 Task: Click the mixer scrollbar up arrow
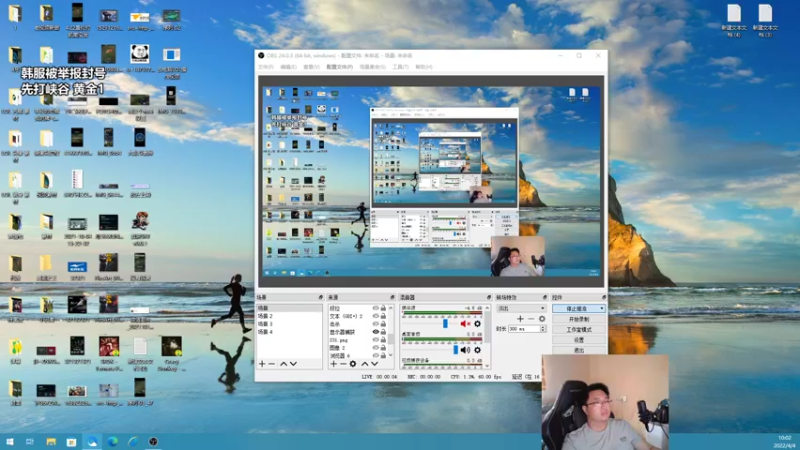pos(488,308)
